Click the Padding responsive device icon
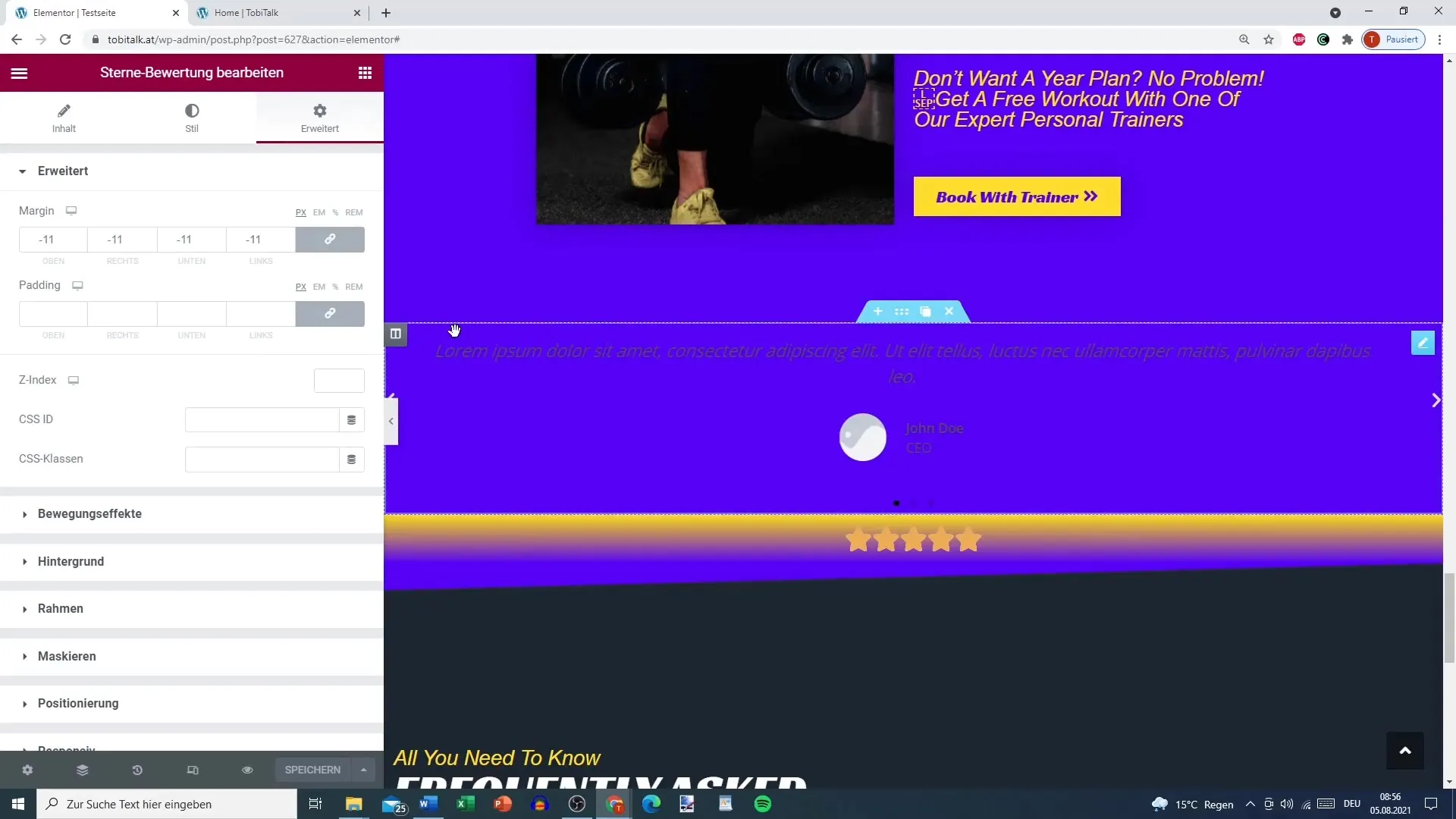This screenshot has width=1456, height=819. [x=77, y=286]
